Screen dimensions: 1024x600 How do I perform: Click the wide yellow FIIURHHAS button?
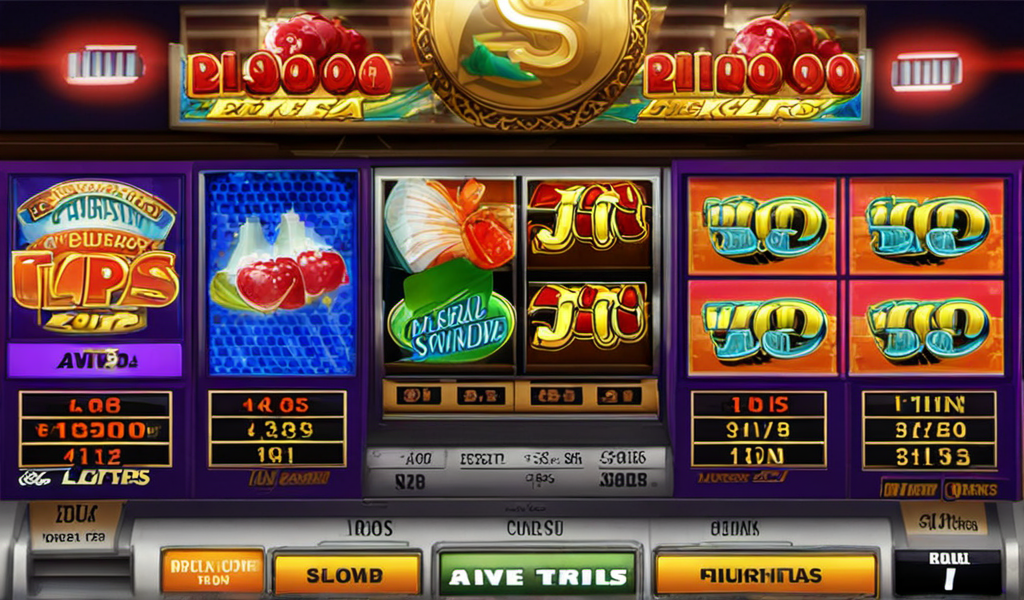click(x=765, y=573)
